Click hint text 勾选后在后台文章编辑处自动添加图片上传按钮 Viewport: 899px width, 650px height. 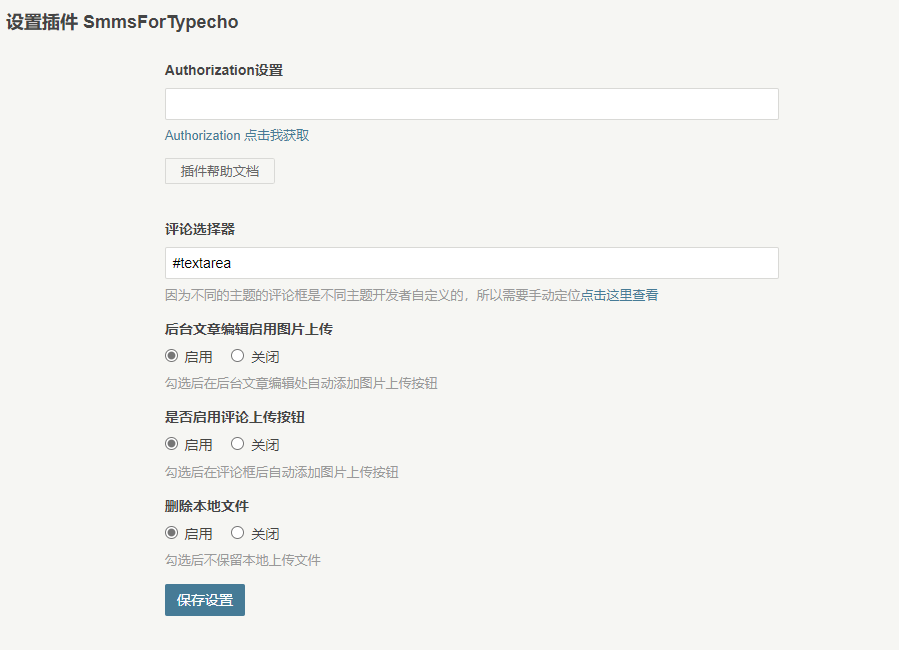click(x=301, y=383)
